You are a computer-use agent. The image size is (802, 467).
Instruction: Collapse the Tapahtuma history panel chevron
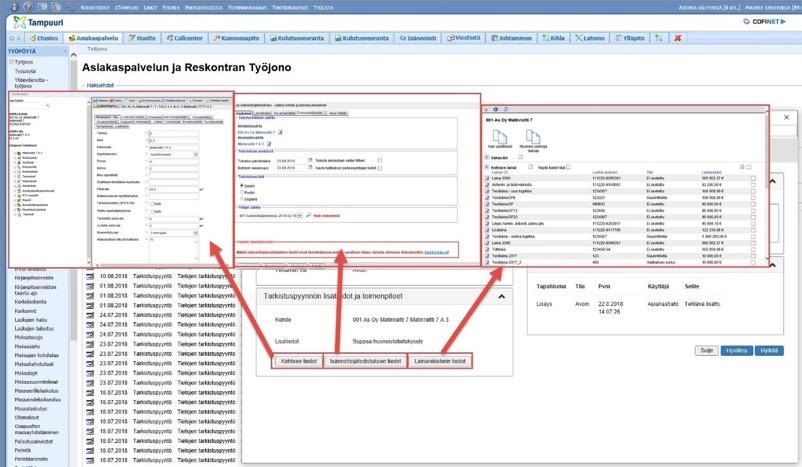pyautogui.click(x=773, y=265)
